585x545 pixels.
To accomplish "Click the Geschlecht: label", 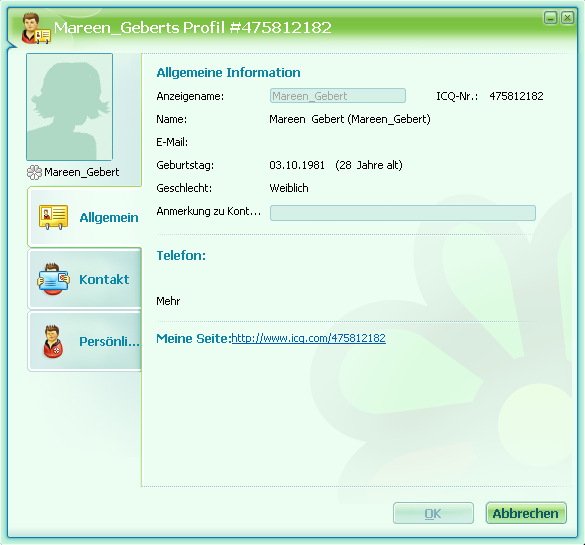I will (x=184, y=188).
